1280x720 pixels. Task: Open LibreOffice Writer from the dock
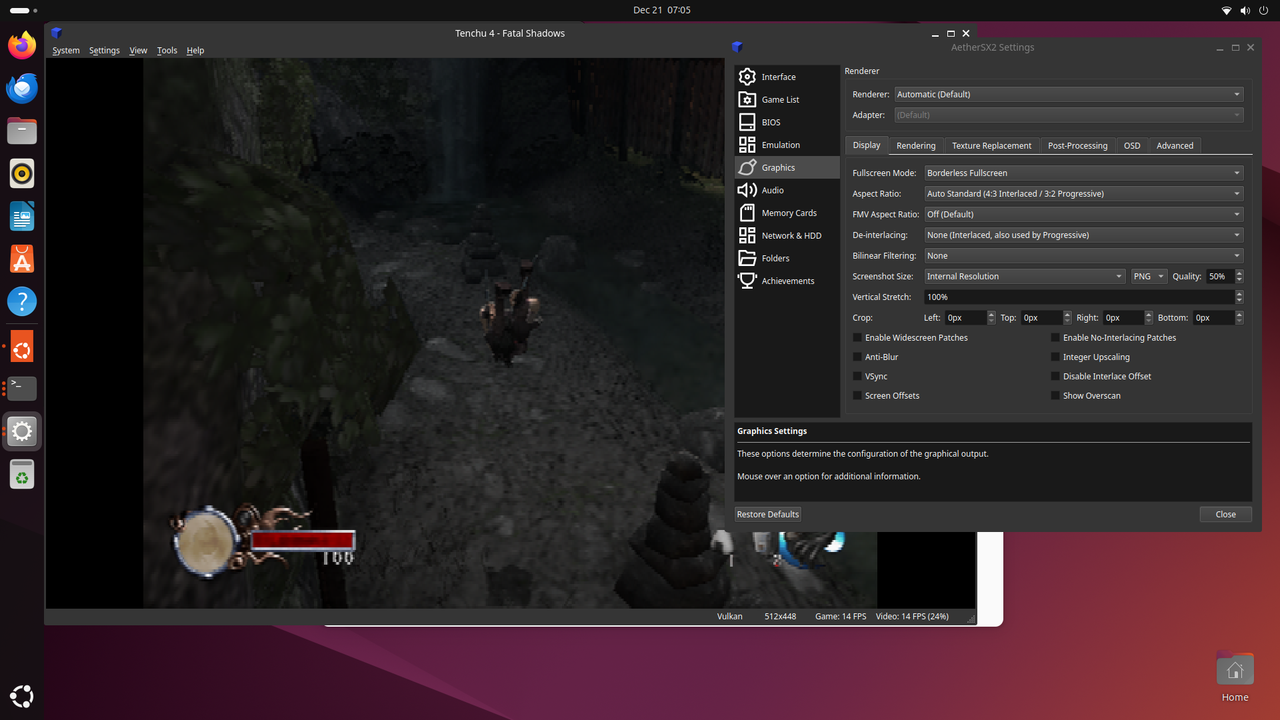[22, 216]
